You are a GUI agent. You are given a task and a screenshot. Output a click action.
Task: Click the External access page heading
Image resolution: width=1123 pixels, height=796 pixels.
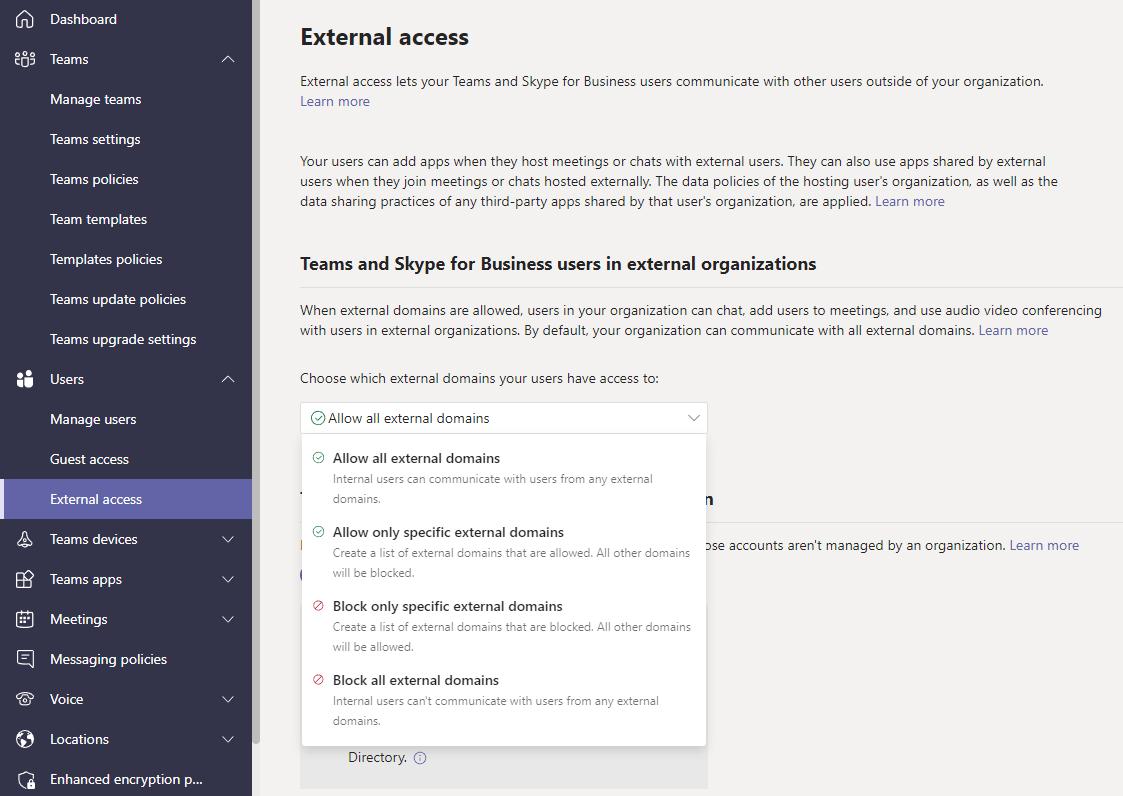(385, 37)
